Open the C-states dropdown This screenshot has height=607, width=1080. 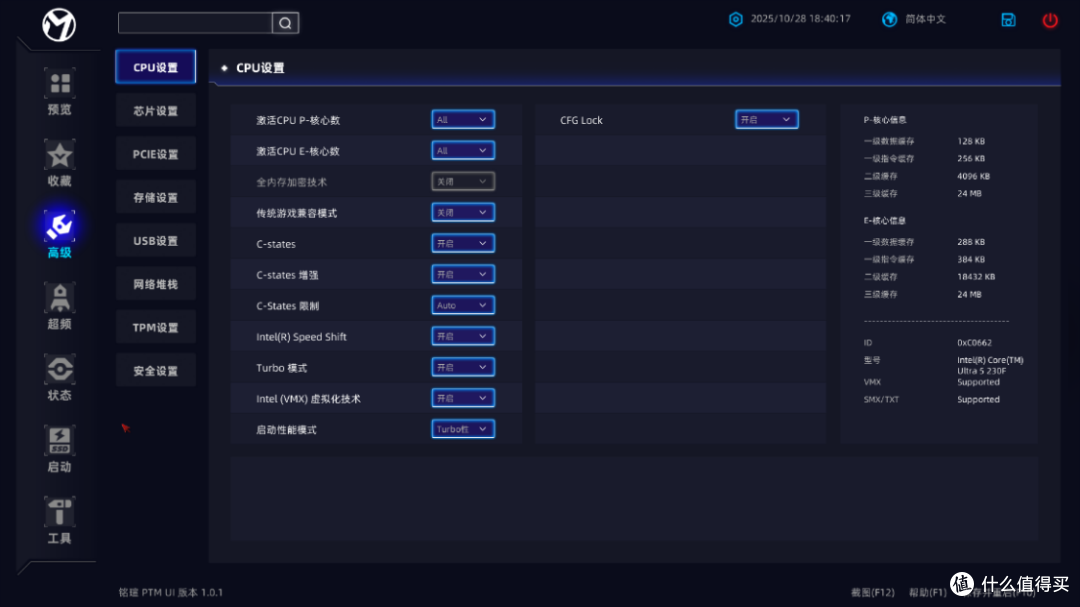463,244
